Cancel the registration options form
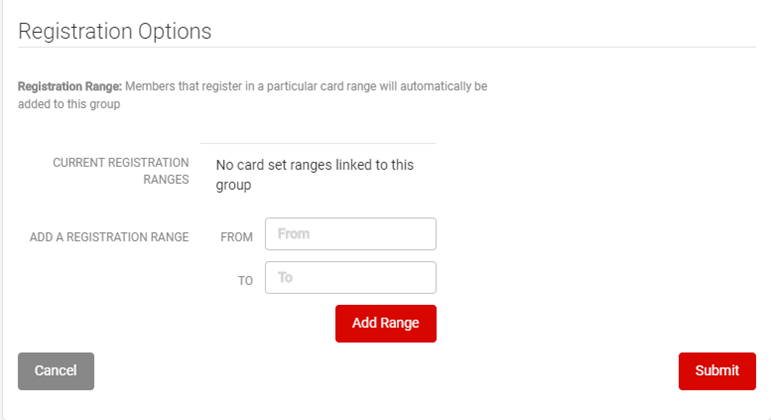This screenshot has width=771, height=420. point(56,371)
